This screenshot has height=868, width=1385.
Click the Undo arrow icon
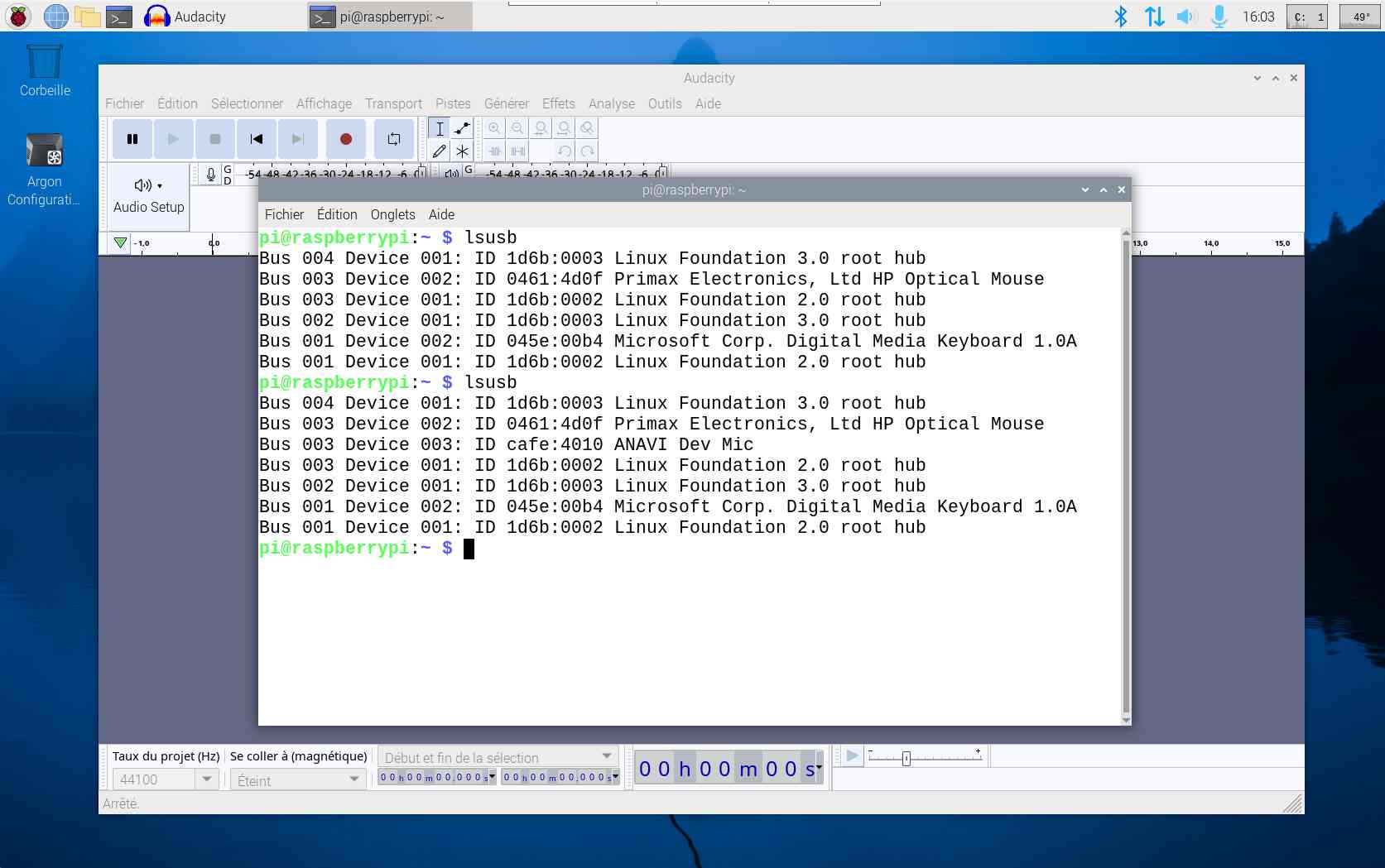click(564, 151)
